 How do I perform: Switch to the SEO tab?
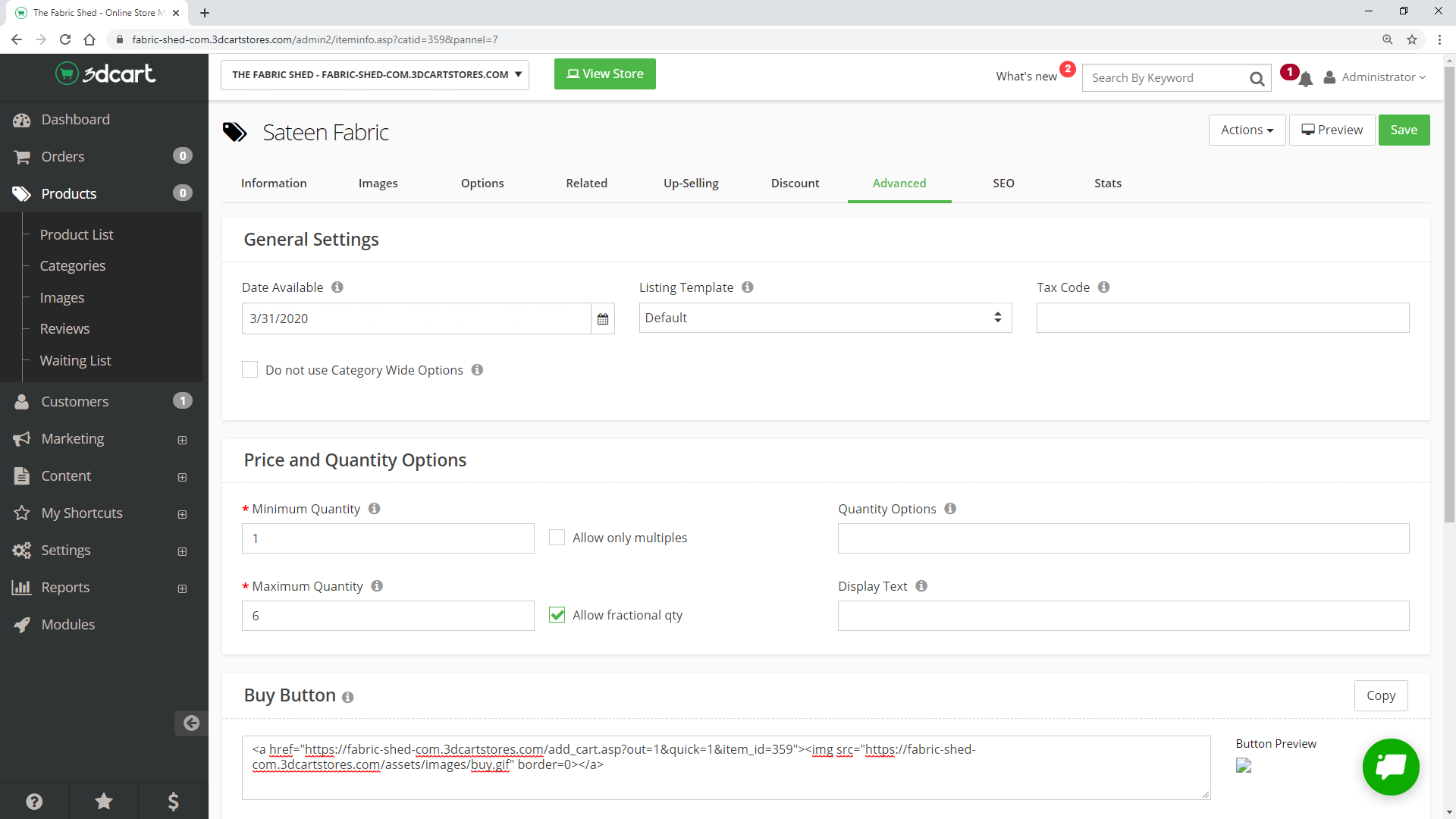pyautogui.click(x=1003, y=183)
